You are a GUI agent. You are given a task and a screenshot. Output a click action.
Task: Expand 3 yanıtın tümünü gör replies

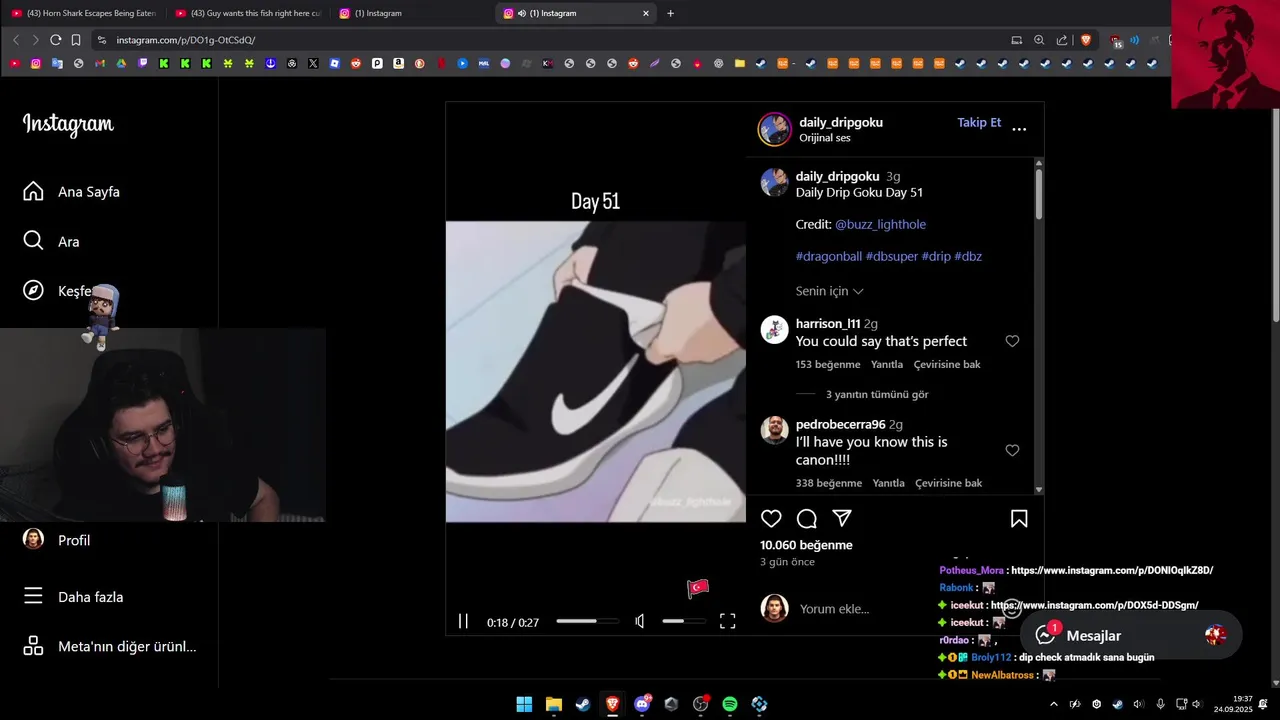pos(877,394)
